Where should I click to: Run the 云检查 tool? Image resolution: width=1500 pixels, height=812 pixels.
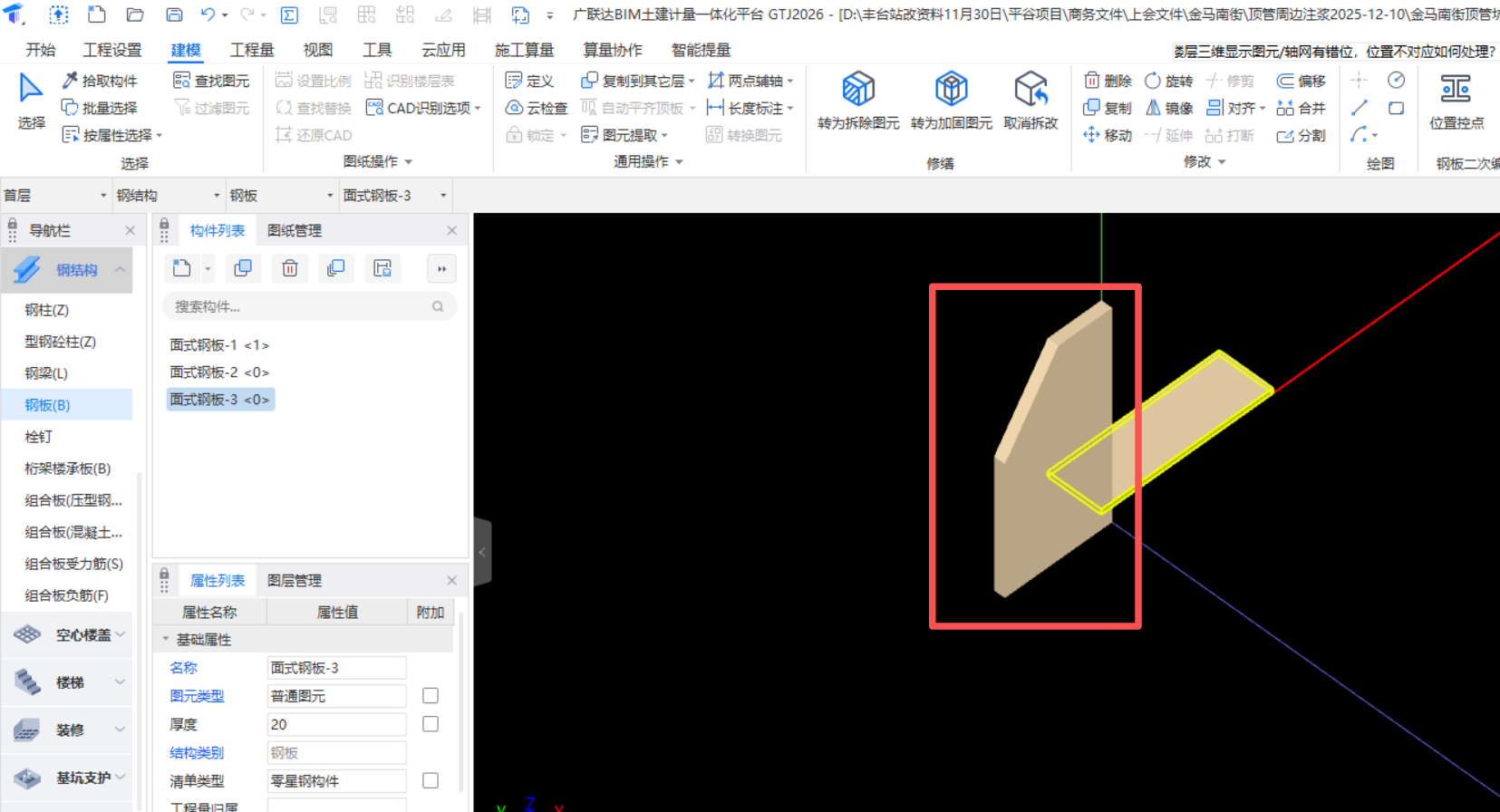coord(536,108)
